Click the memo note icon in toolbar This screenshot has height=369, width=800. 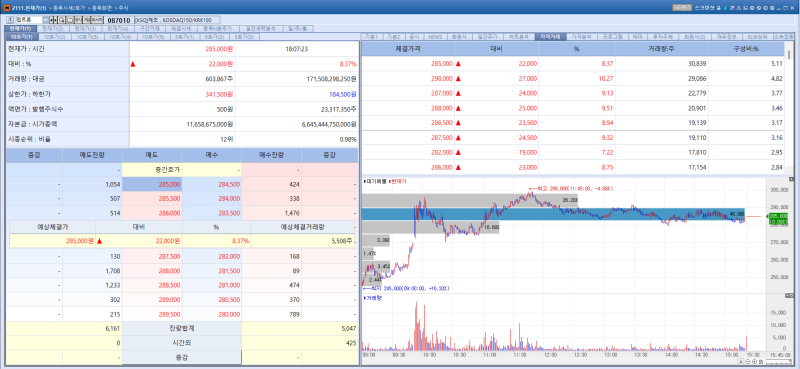70,20
